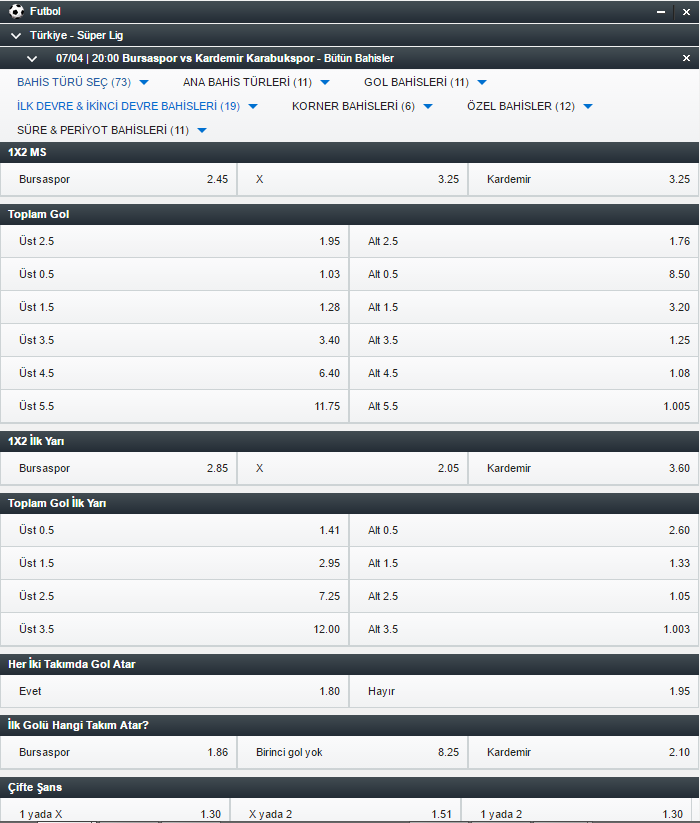Collapse the Türkiye - Süper Lig chevron
Screen dimensions: 700x823
pos(16,36)
